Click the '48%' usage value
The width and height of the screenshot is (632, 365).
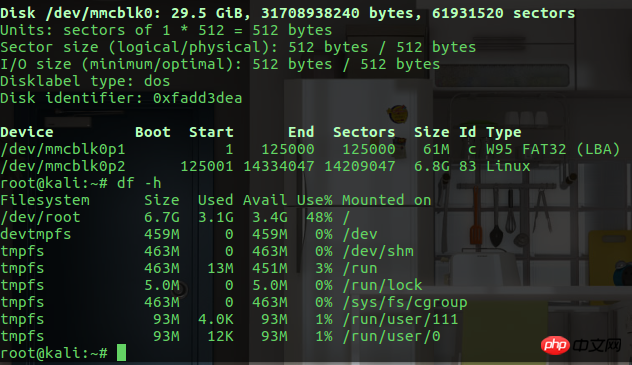coord(319,218)
